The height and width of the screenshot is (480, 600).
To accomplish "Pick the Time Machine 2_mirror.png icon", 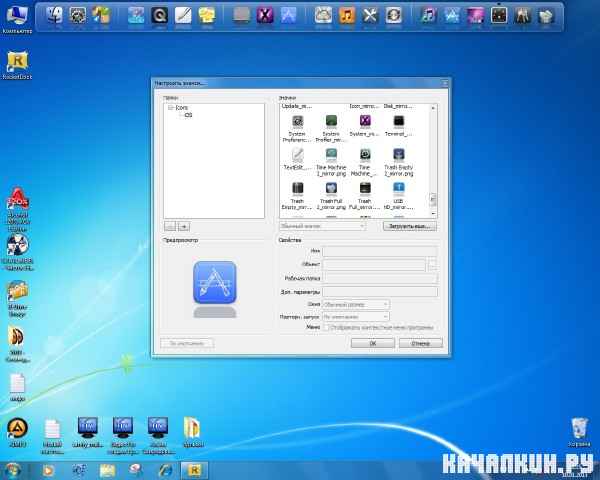I will point(331,155).
